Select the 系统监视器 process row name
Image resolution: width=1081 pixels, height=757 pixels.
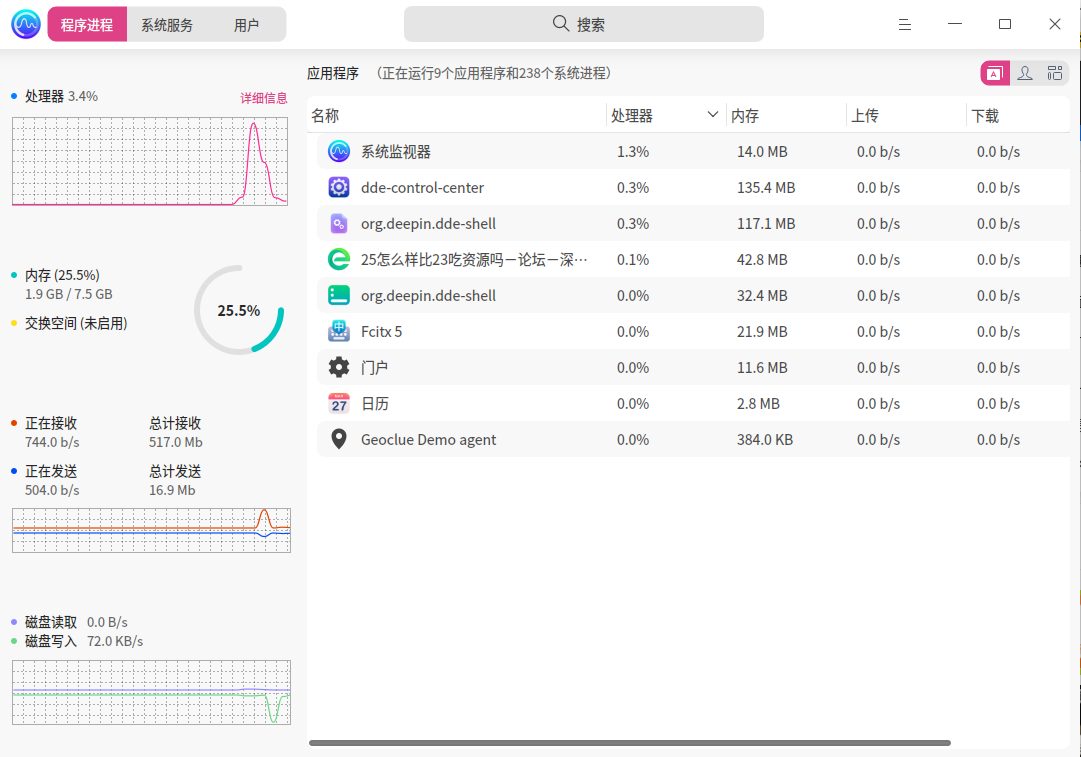pos(396,152)
